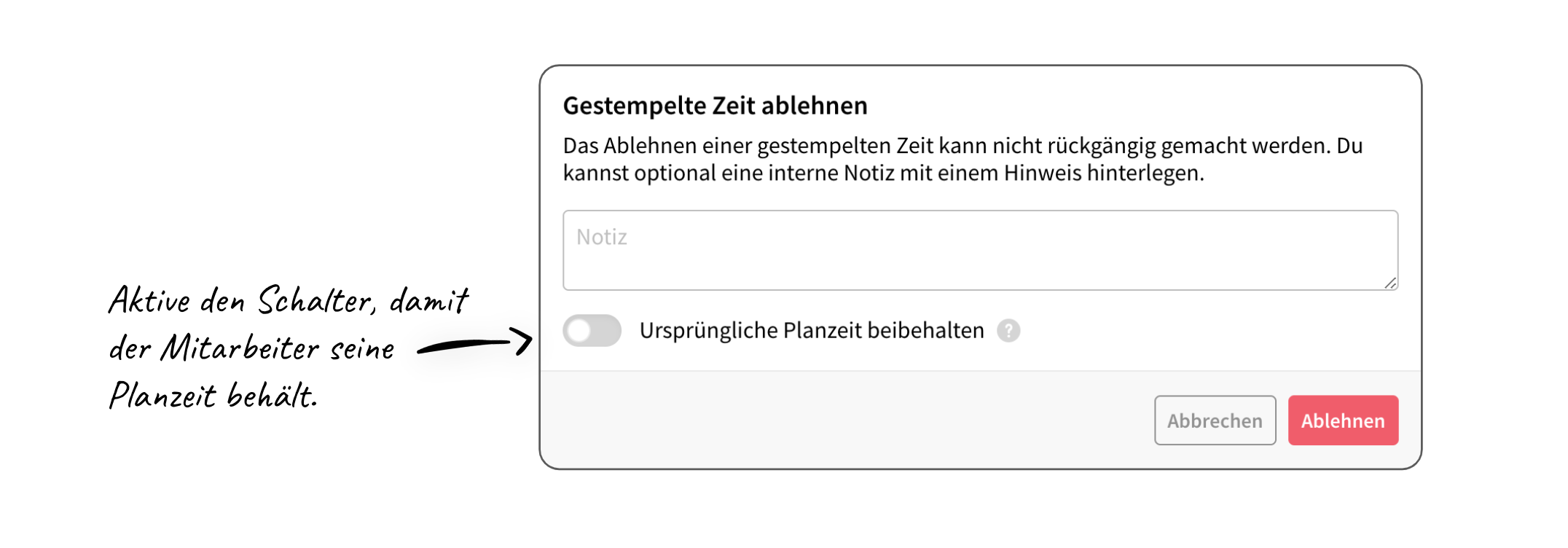Click handwritten text "der Mitarbeiter seine"
The image size is (1568, 548).
tap(252, 348)
